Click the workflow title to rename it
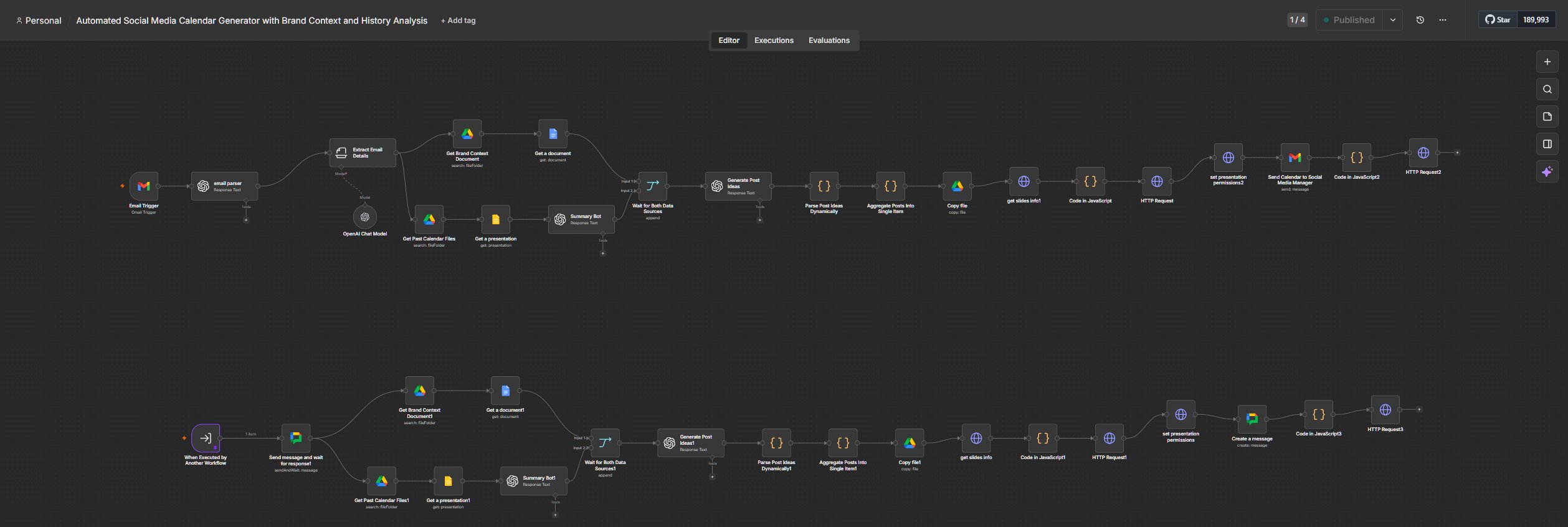The image size is (1568, 527). [252, 21]
